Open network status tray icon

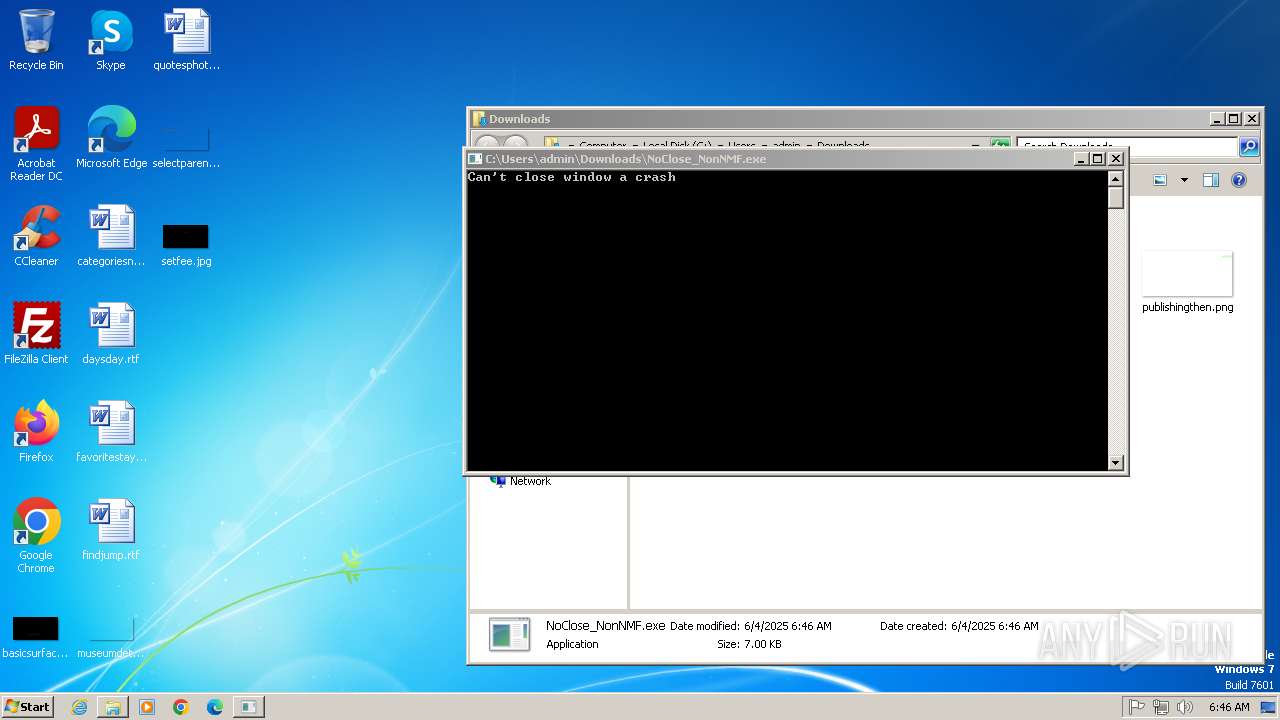(x=1161, y=707)
